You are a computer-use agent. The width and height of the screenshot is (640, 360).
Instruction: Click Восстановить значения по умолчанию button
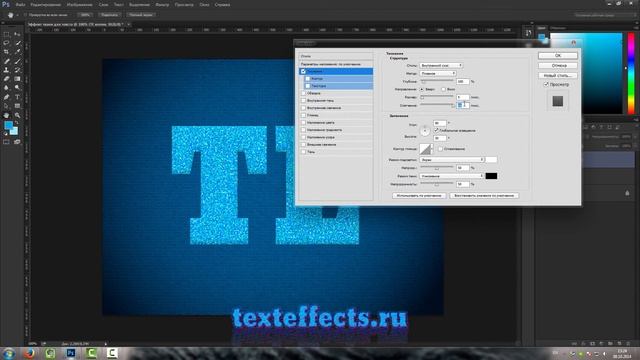point(484,196)
